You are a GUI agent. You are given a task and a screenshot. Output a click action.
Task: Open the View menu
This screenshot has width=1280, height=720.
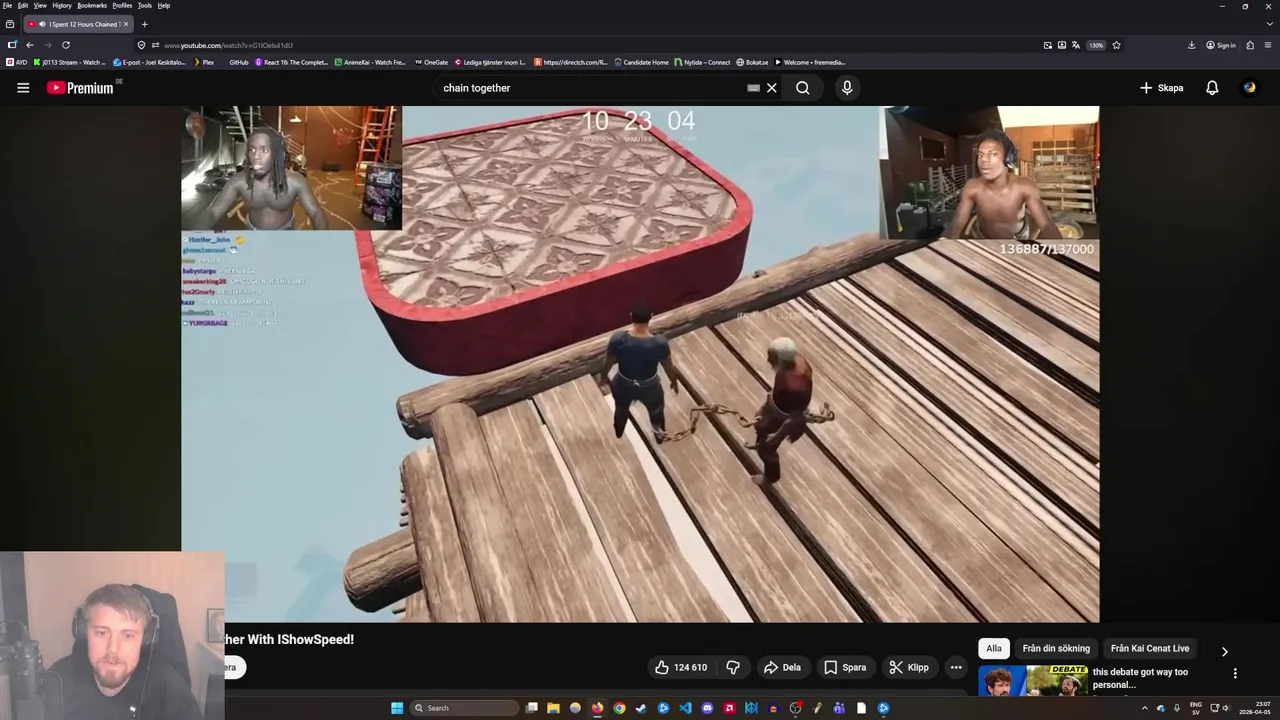coord(40,6)
